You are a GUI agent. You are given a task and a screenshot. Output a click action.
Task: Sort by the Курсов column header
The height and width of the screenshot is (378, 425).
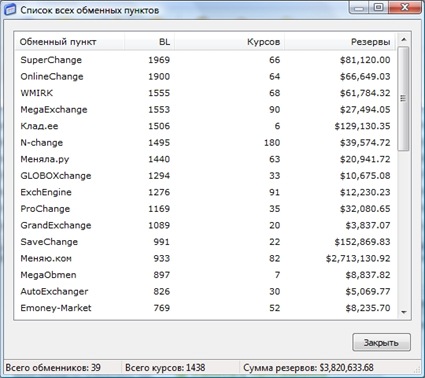coord(229,42)
